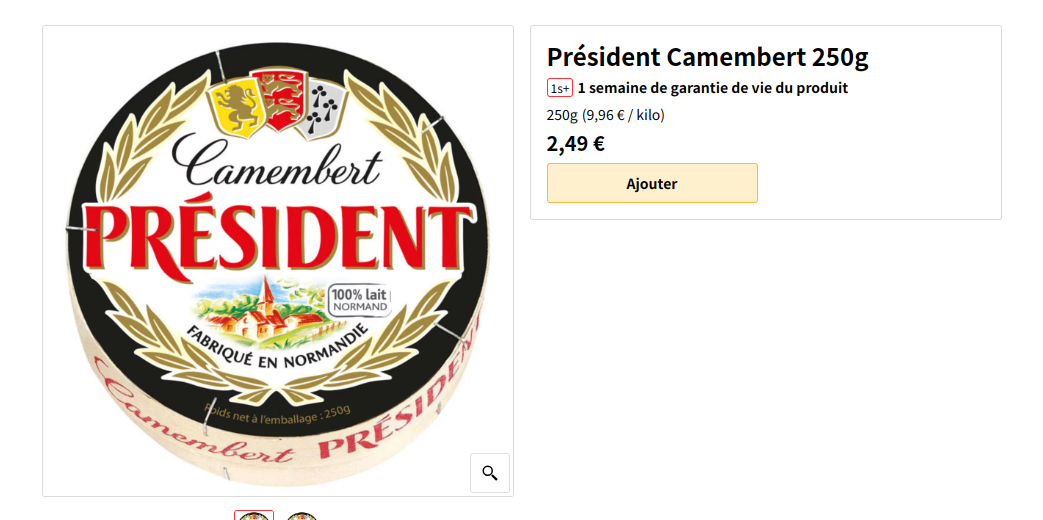This screenshot has height=520, width=1043.
Task: Click the red 1s+ freshness badge
Action: pos(559,88)
